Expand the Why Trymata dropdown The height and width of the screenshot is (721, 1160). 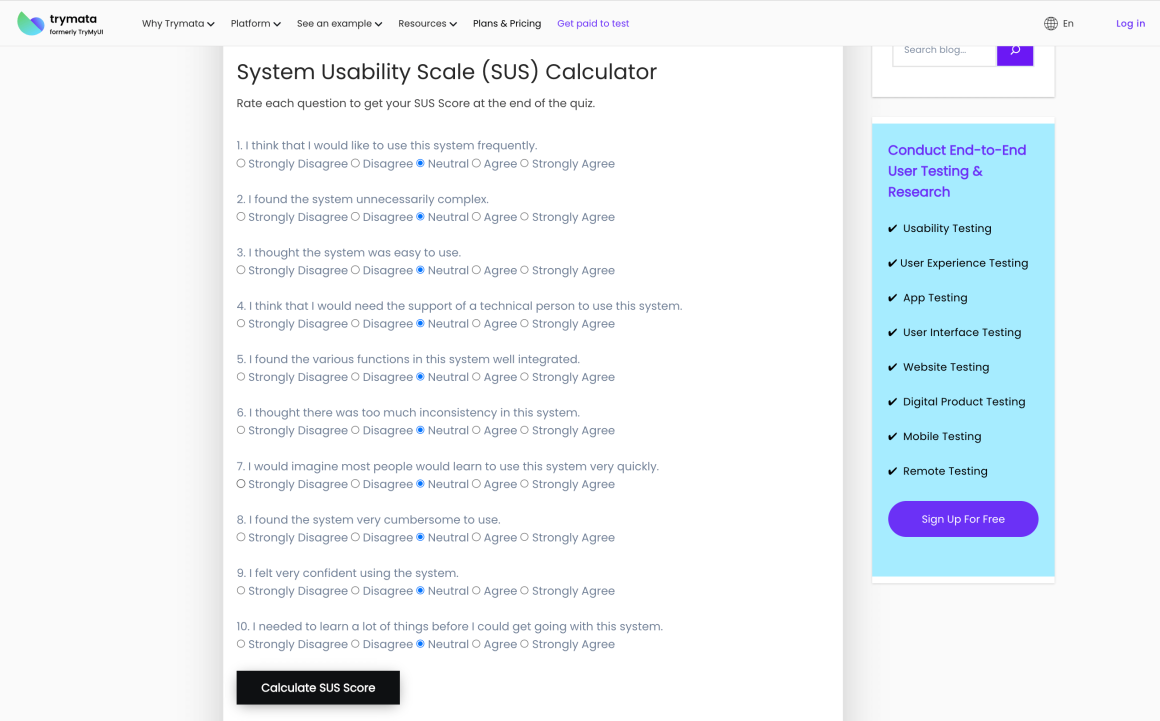[178, 24]
